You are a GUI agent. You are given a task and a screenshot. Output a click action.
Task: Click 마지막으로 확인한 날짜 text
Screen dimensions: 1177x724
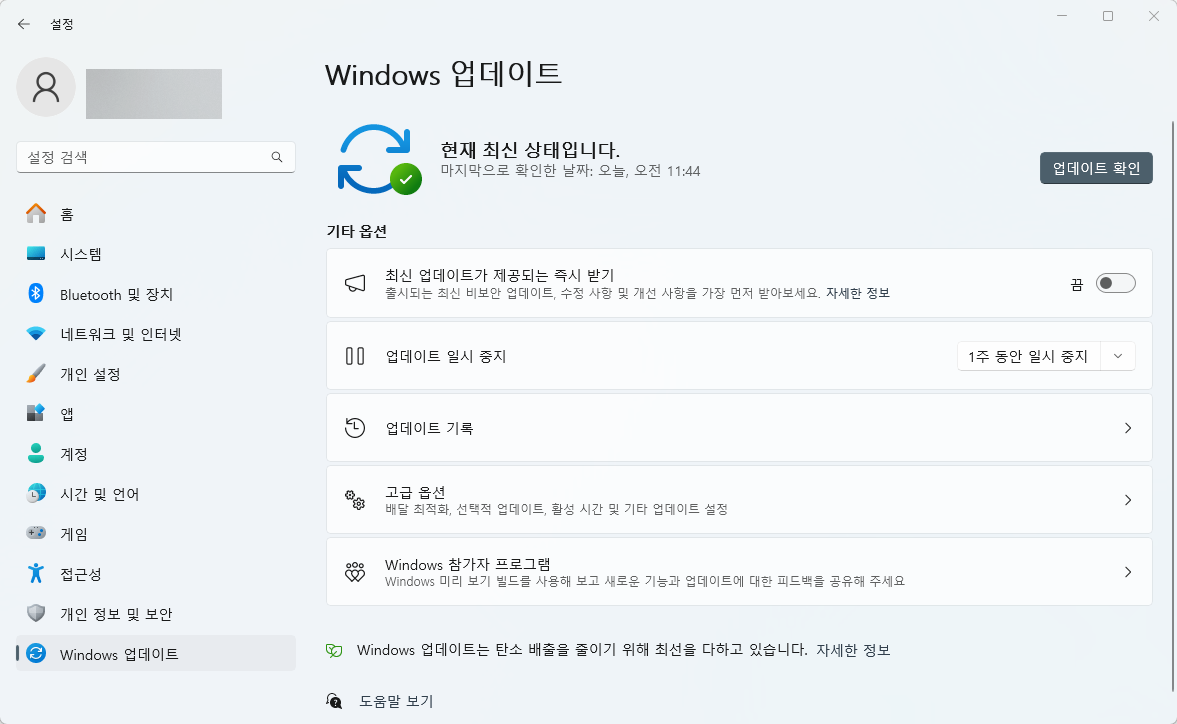tap(570, 171)
